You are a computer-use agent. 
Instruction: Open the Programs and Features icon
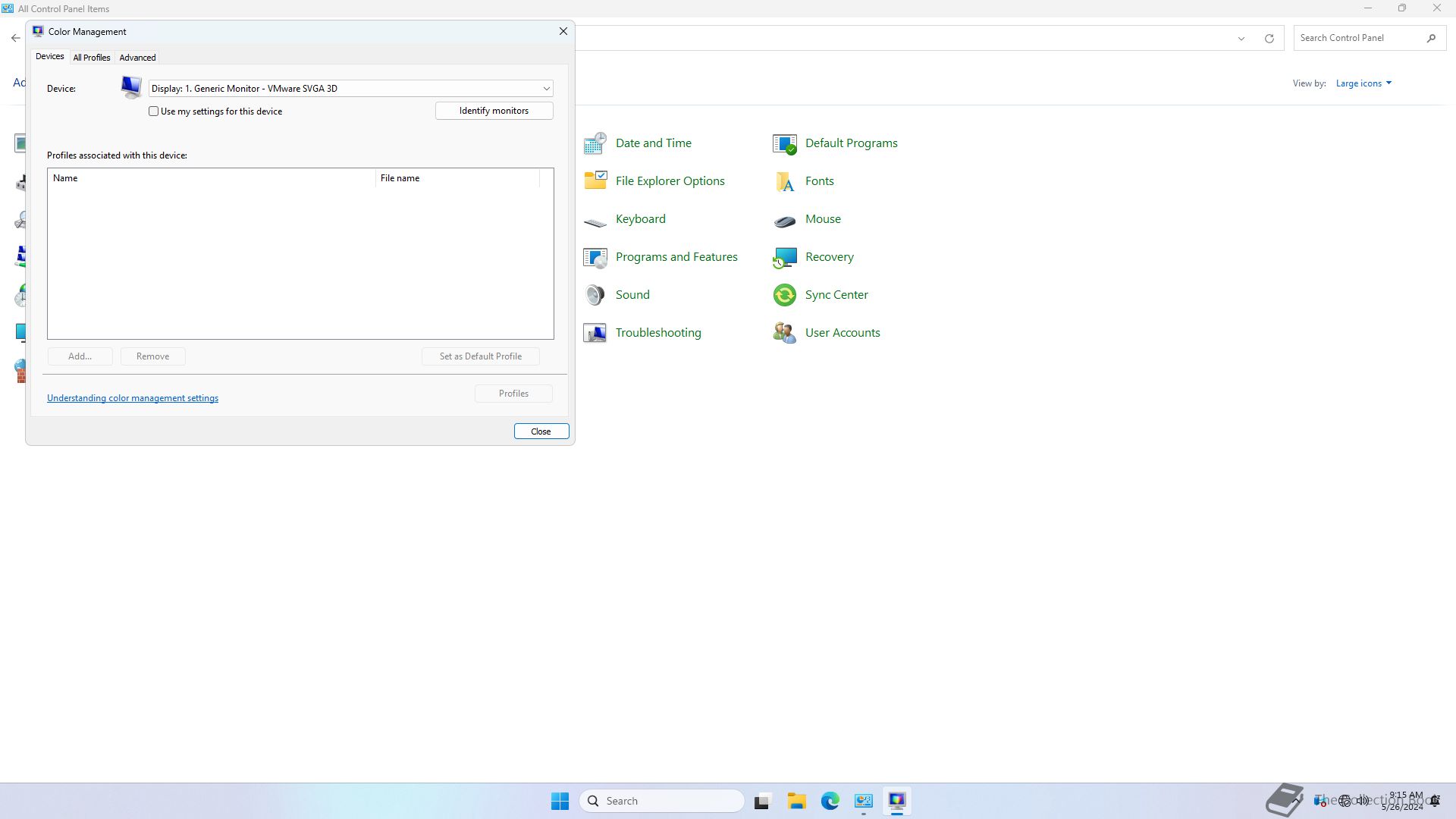595,257
